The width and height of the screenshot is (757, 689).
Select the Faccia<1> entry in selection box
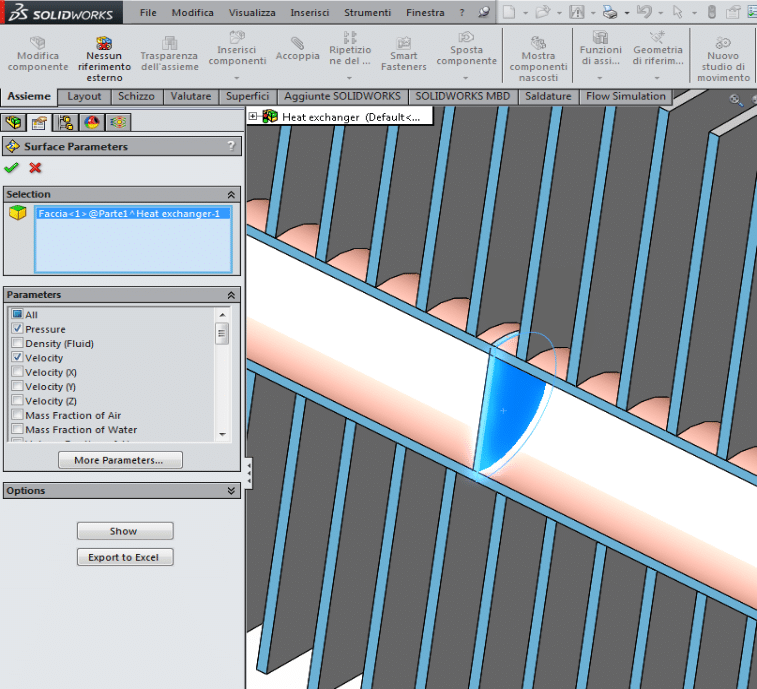point(132,213)
